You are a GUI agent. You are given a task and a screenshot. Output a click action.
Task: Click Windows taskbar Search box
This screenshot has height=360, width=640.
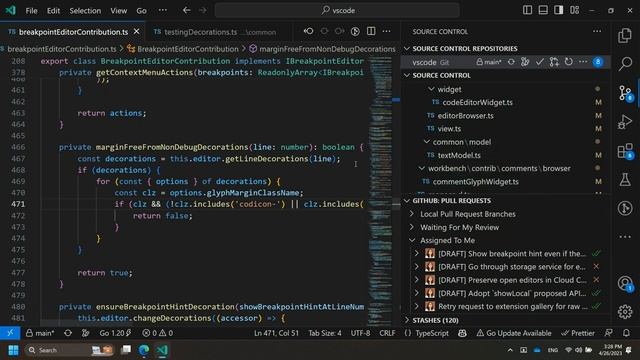pos(69,350)
